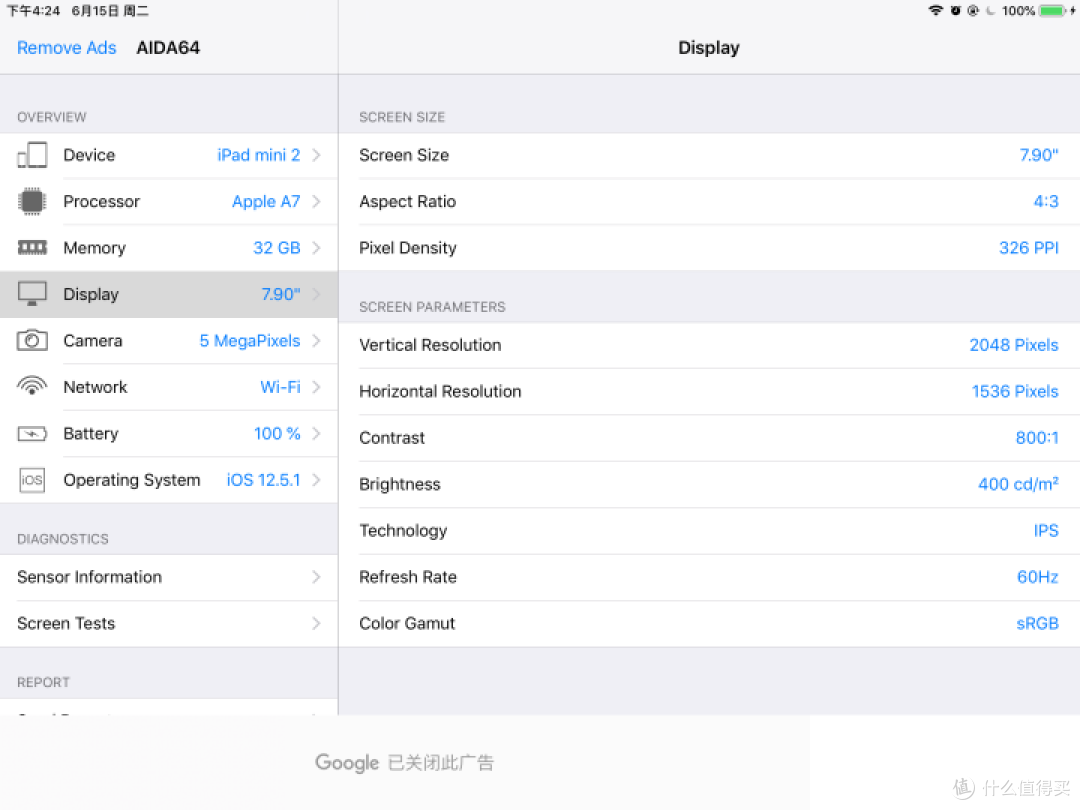Screen dimensions: 1080x810
Task: Expand Operating System row chevron
Action: coord(316,480)
